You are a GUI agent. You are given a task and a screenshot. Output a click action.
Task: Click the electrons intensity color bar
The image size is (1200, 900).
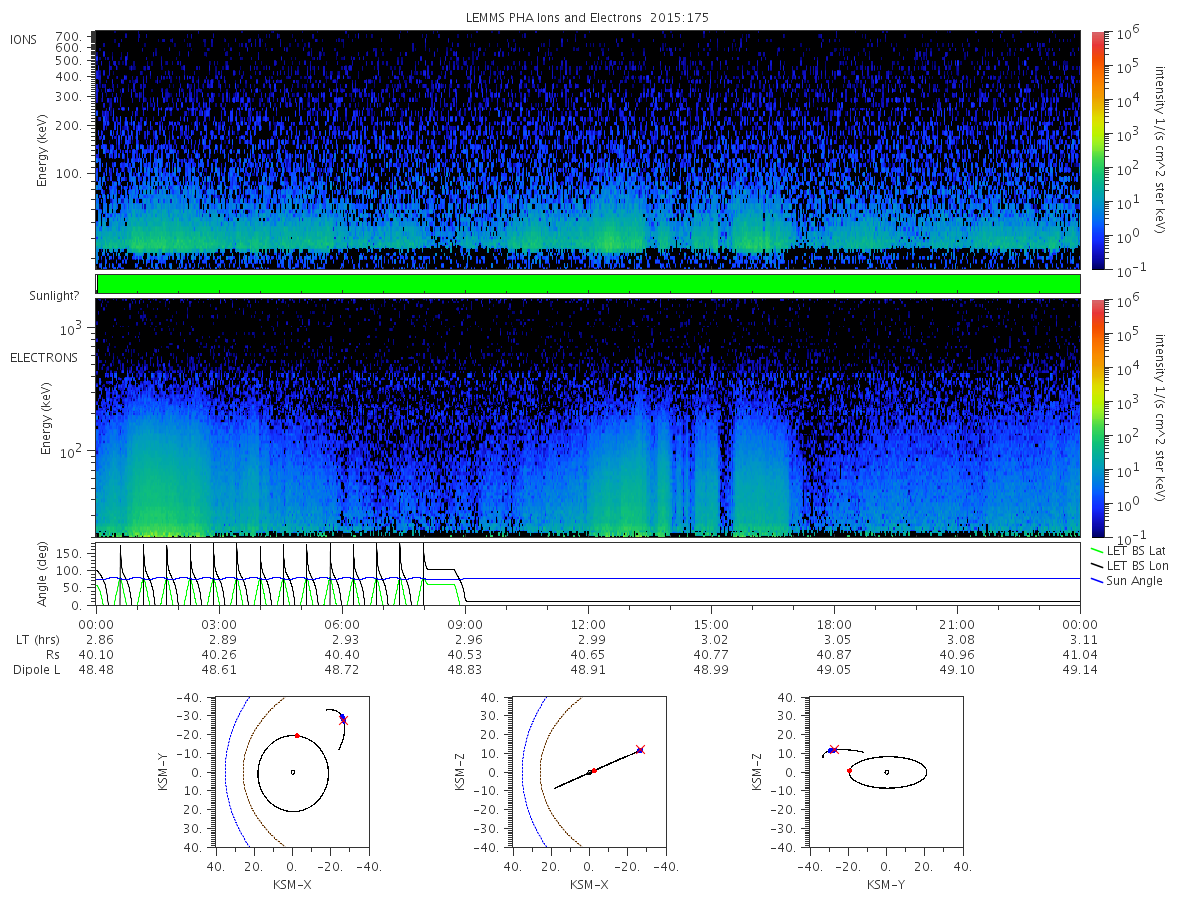tap(1097, 418)
